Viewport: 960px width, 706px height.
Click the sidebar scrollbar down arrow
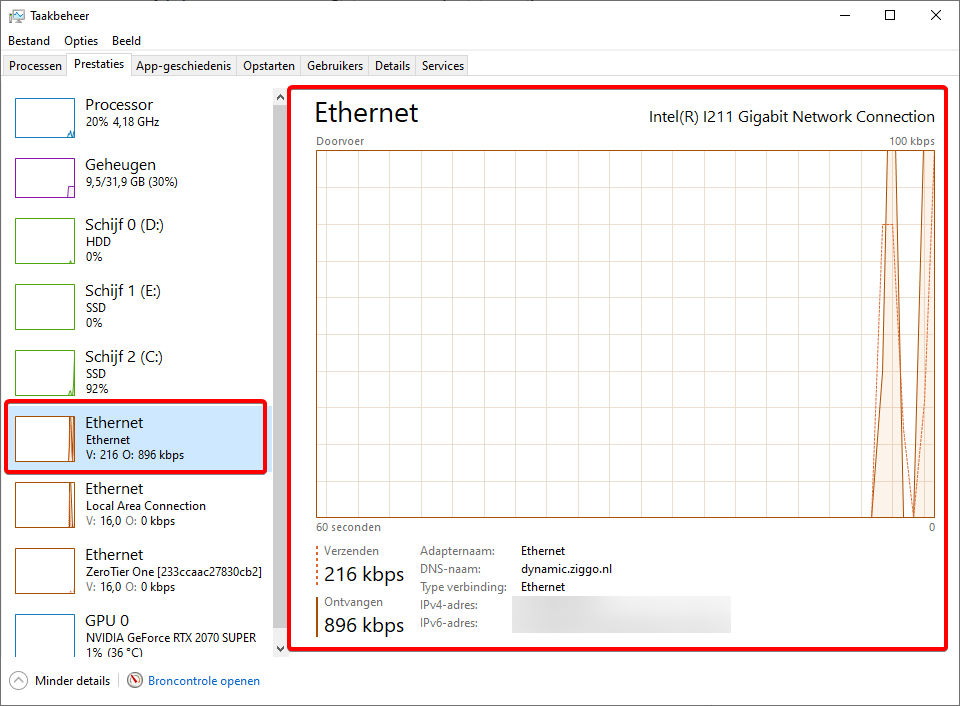tap(278, 648)
